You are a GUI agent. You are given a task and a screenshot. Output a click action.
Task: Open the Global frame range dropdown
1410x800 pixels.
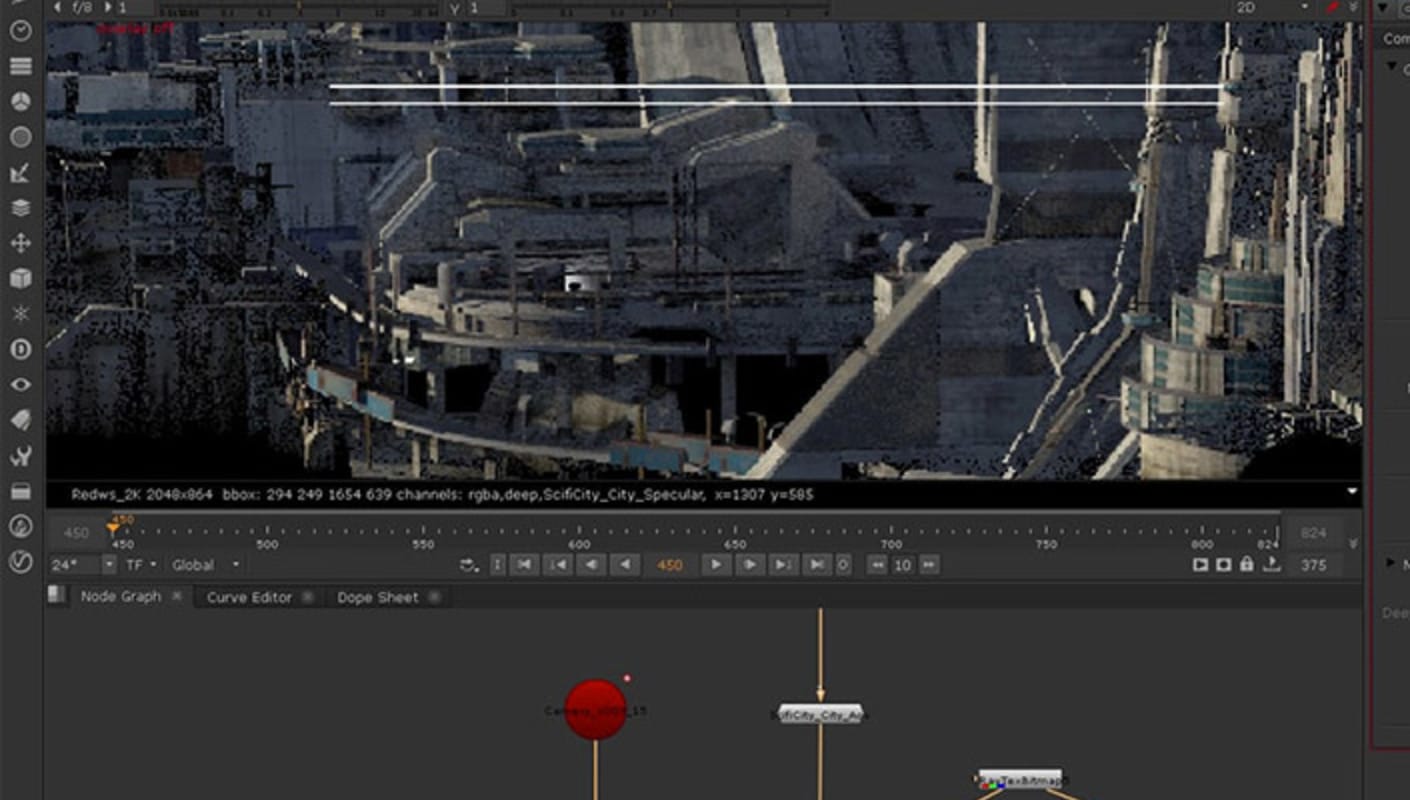click(205, 565)
